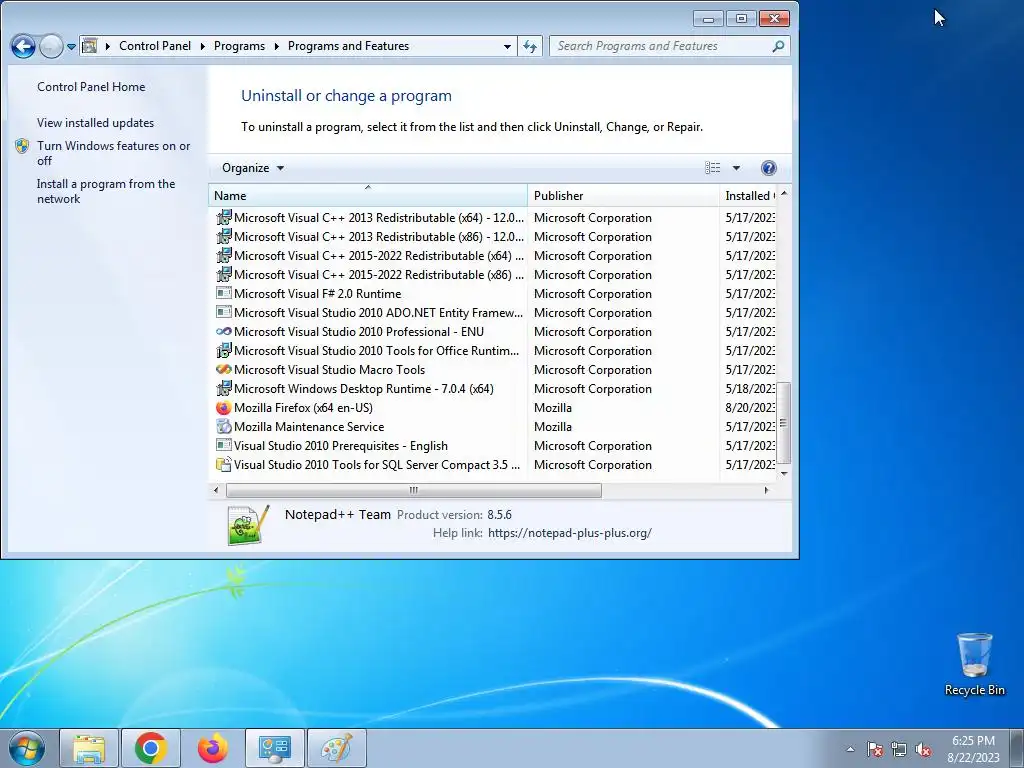This screenshot has width=1024, height=768.
Task: Click the search magnifier icon
Action: point(778,46)
